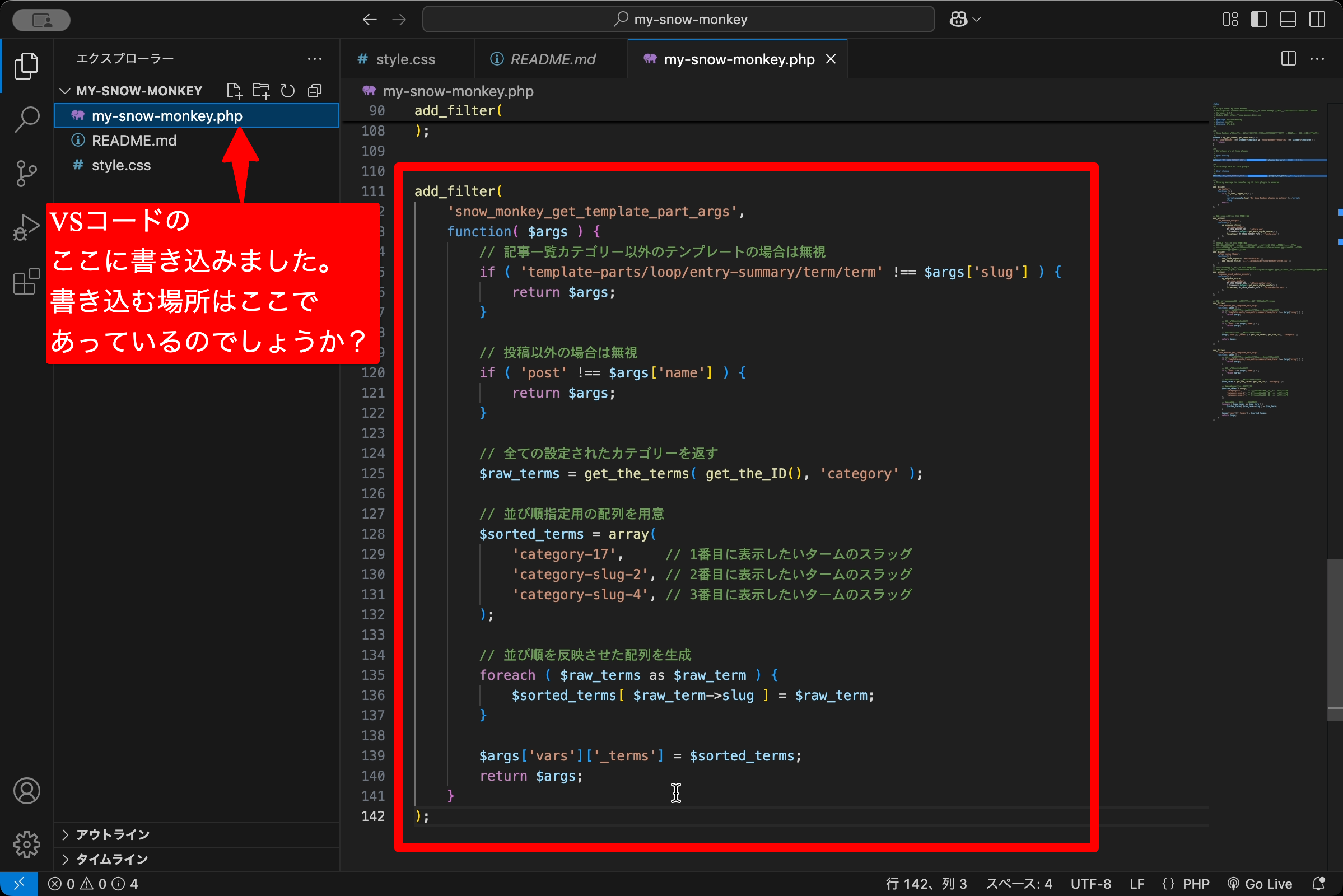1343x896 pixels.
Task: Toggle the bottom panel
Action: (1288, 20)
